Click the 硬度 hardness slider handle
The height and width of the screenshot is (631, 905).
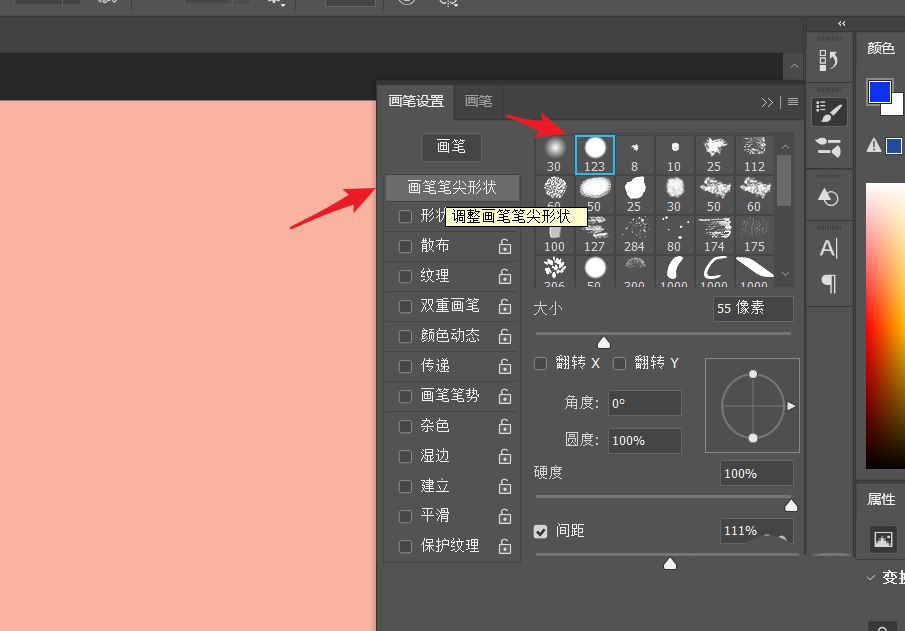(791, 506)
